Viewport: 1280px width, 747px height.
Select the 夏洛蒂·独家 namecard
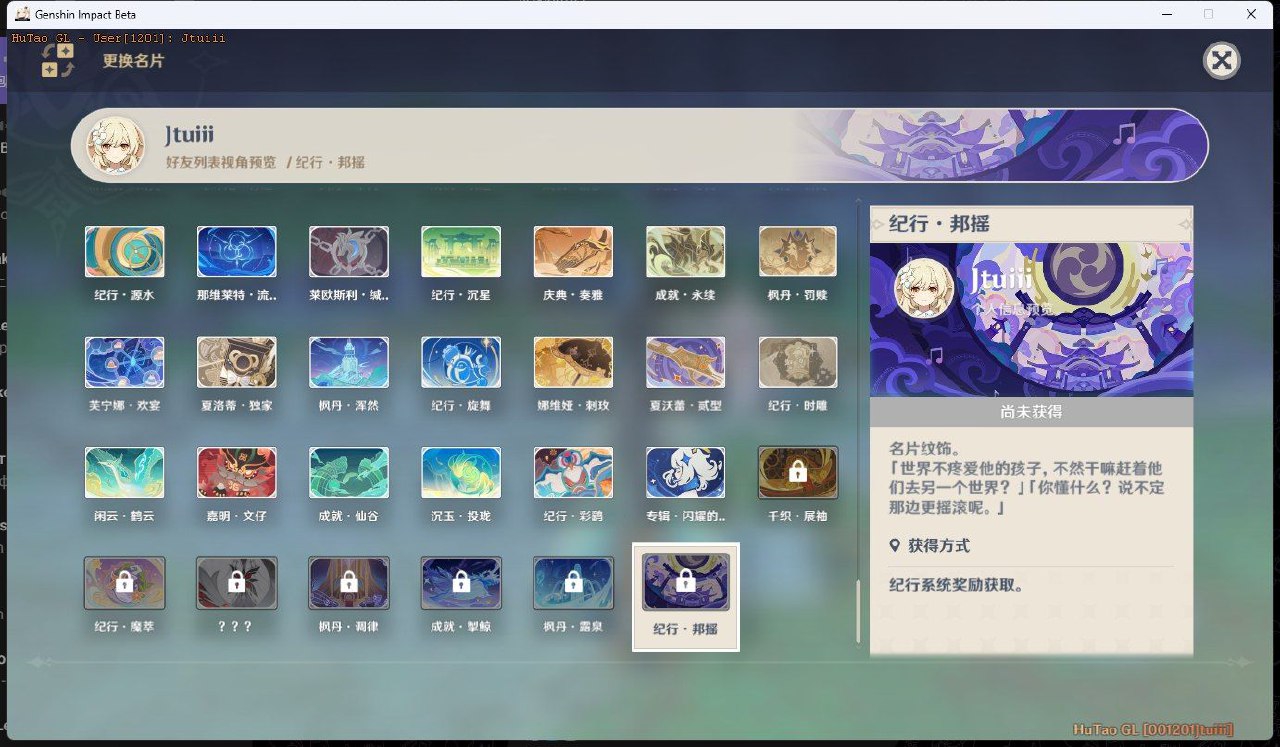click(237, 362)
